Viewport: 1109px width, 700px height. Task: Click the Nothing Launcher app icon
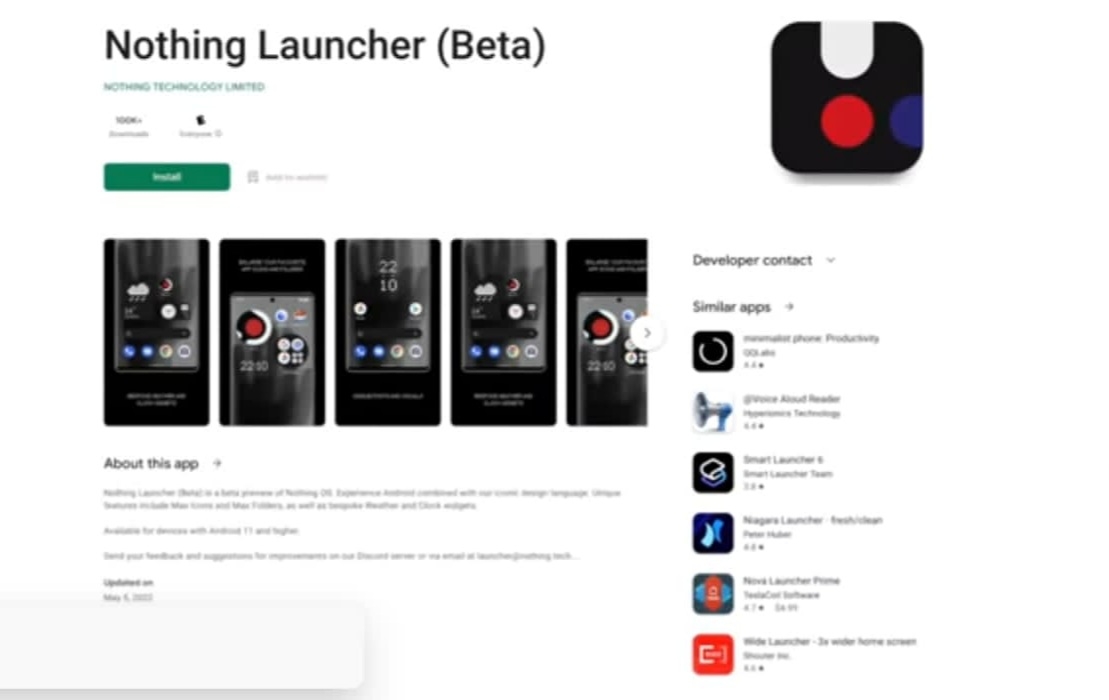(847, 97)
